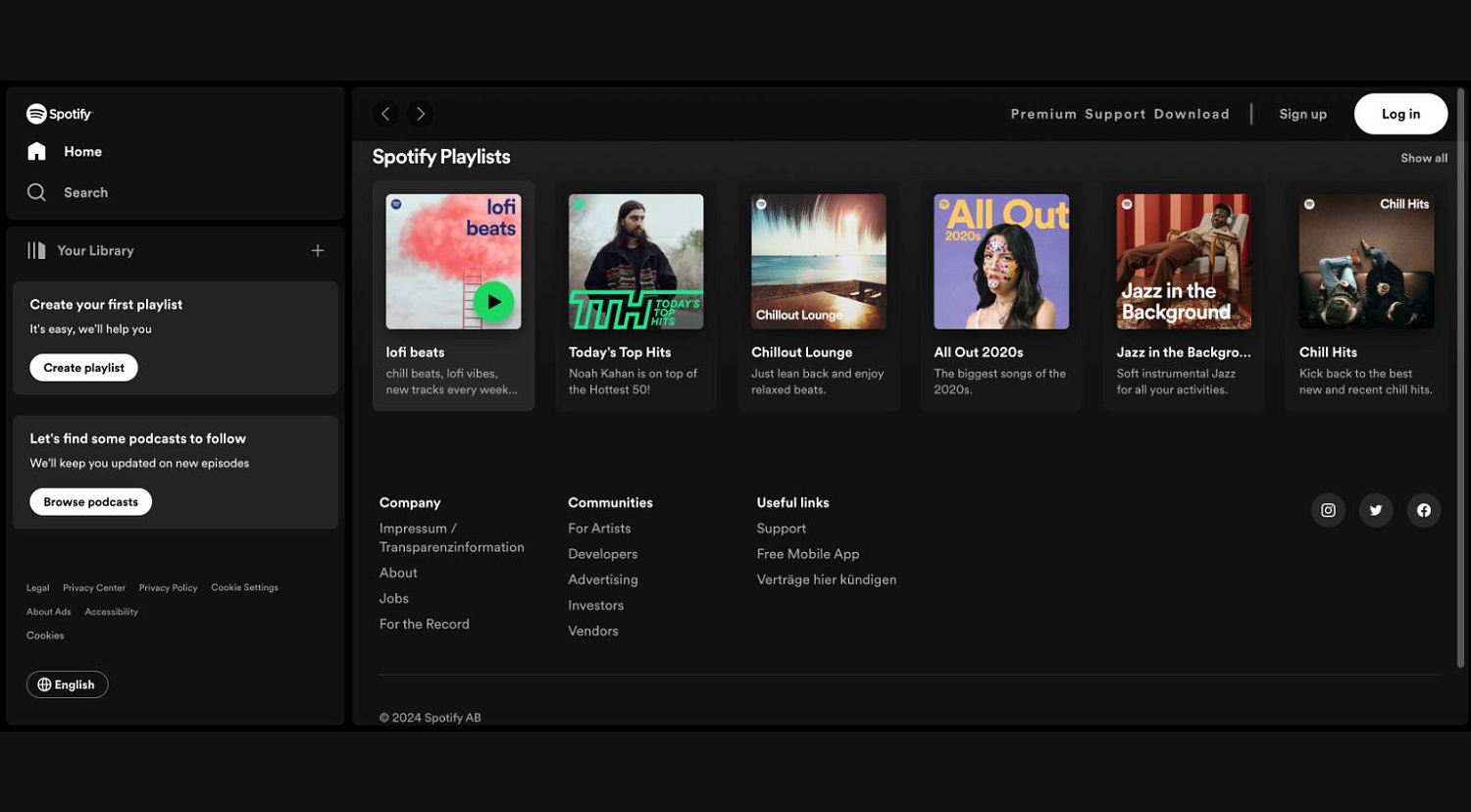Open the Investors link
The height and width of the screenshot is (812, 1471).
pyautogui.click(x=595, y=605)
